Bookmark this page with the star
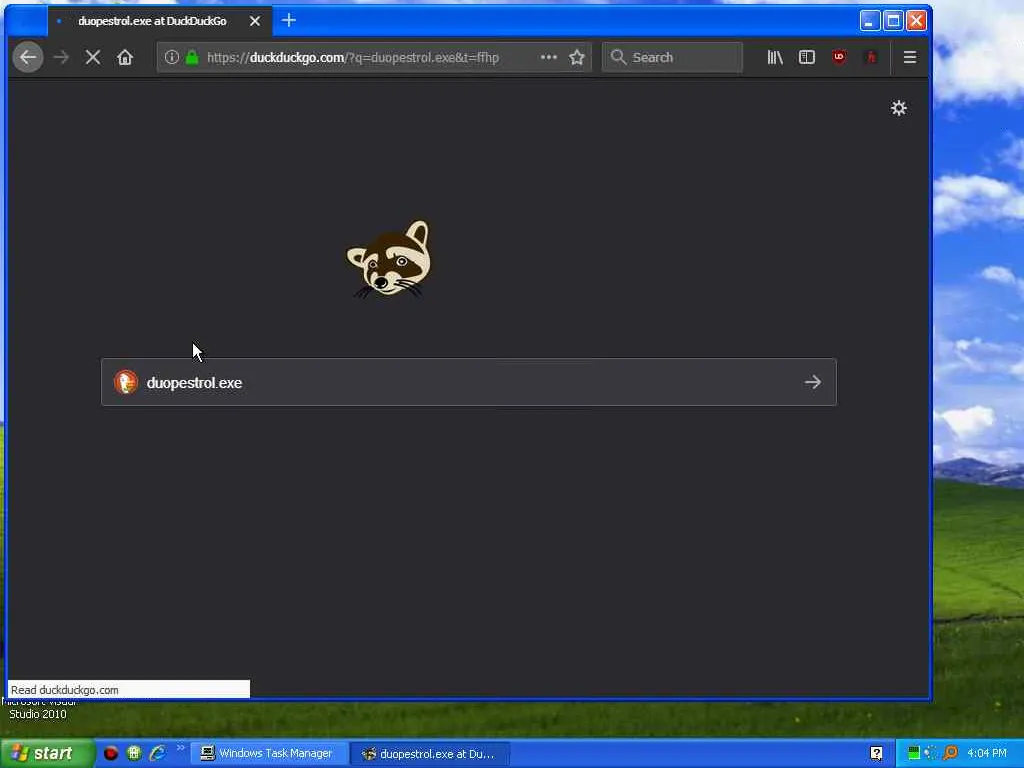 coord(577,57)
